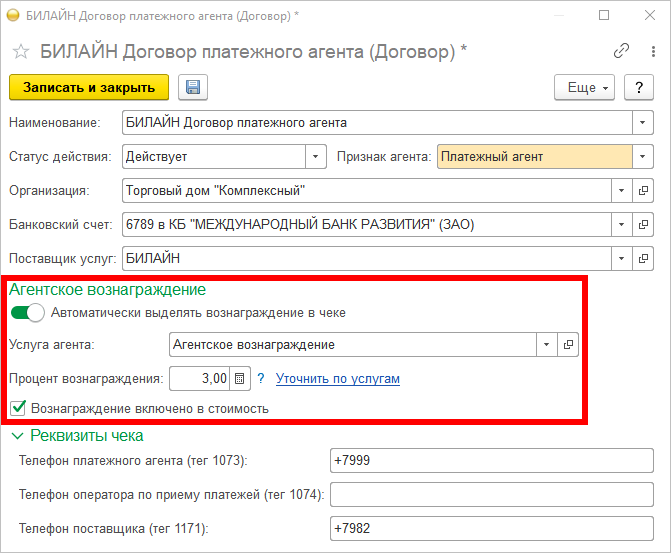Open Статус действия dropdown
This screenshot has height=553, width=671.
pos(316,157)
